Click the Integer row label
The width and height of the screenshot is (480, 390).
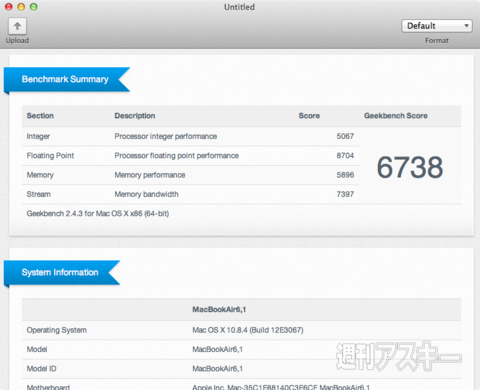(x=38, y=136)
